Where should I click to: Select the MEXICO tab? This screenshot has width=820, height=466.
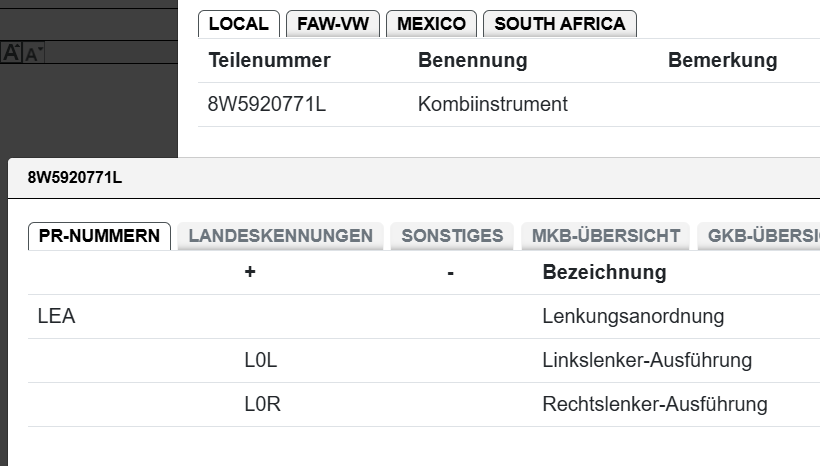coord(431,24)
